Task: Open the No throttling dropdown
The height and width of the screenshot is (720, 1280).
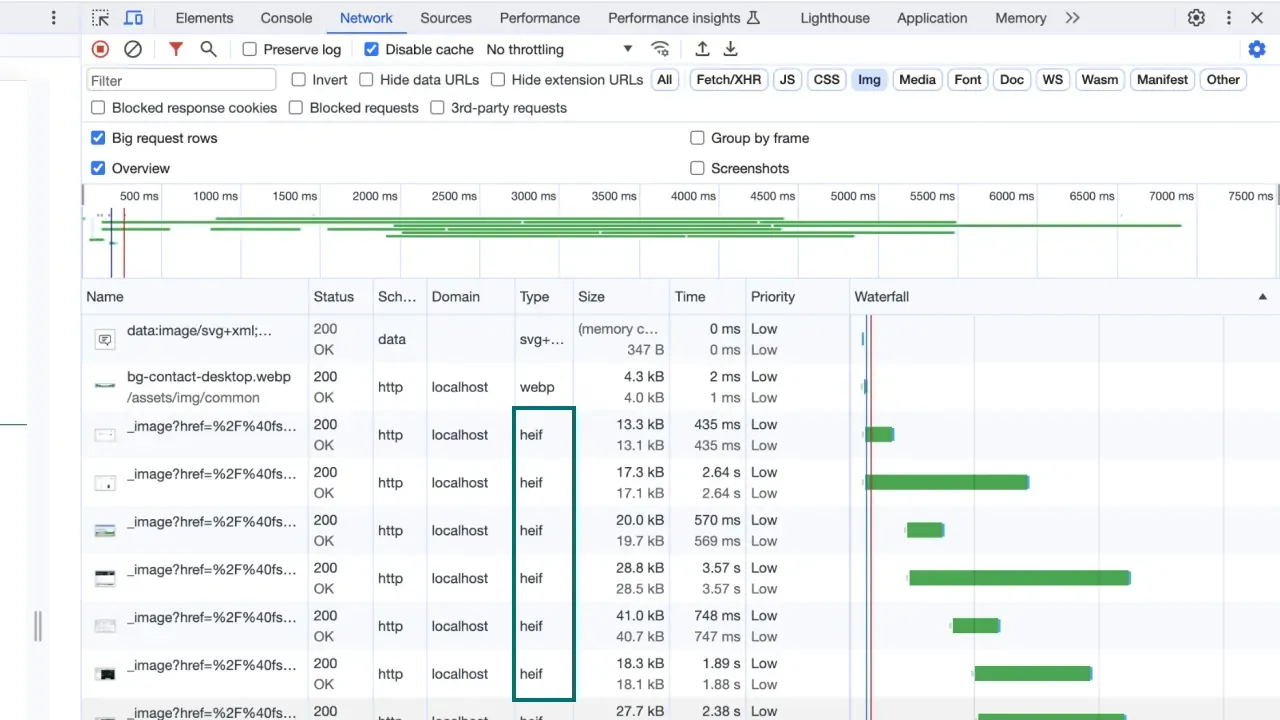Action: coord(558,49)
